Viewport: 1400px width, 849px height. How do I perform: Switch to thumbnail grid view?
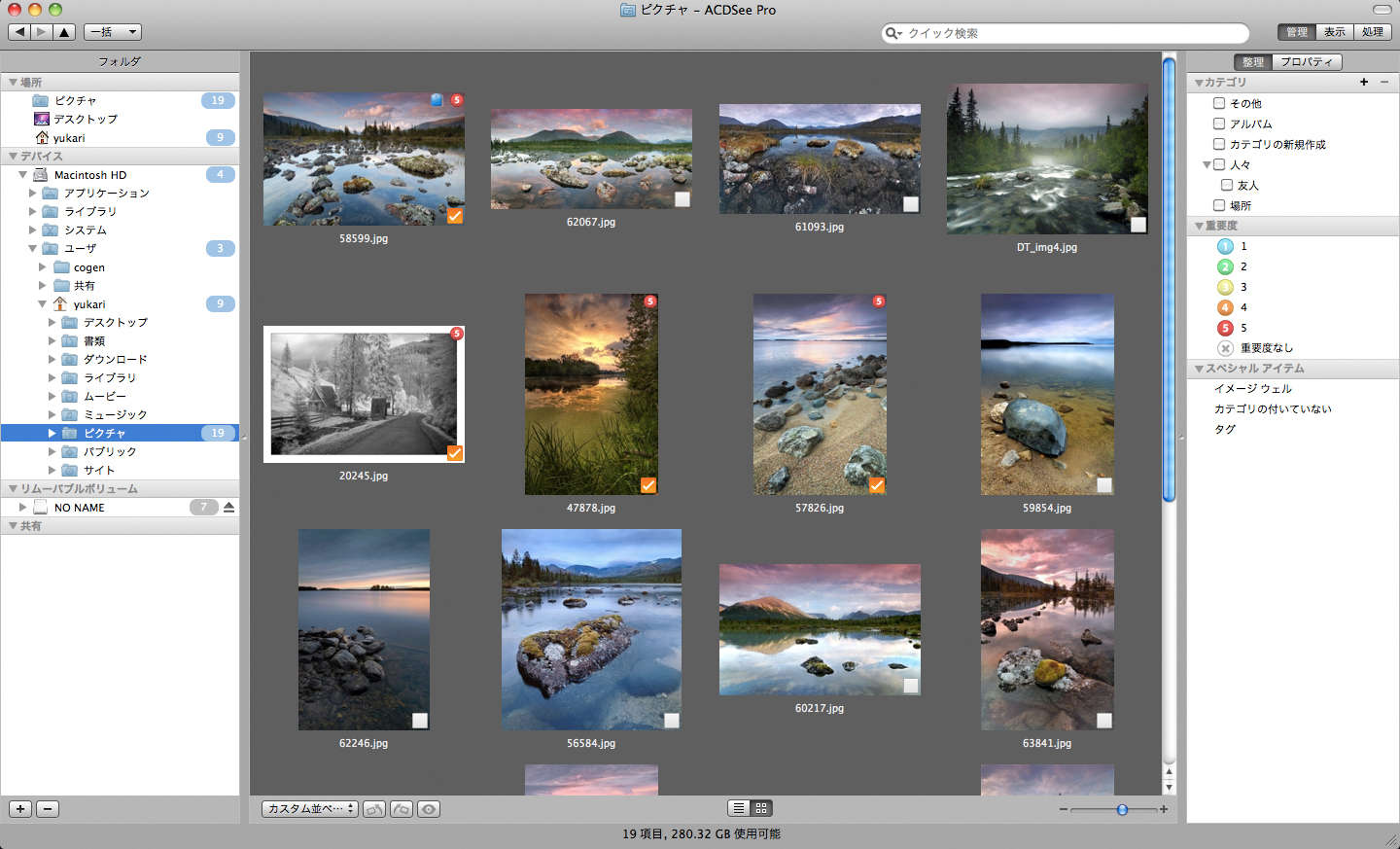[x=759, y=807]
